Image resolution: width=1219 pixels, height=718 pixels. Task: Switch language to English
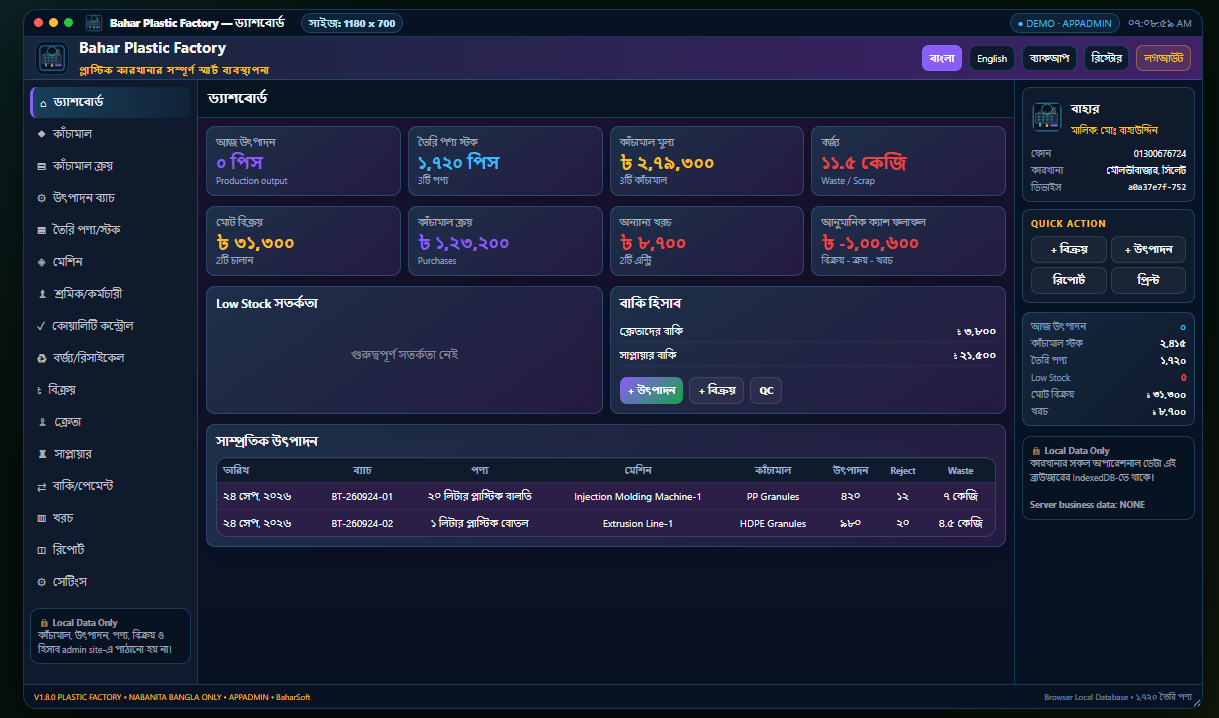pyautogui.click(x=992, y=58)
